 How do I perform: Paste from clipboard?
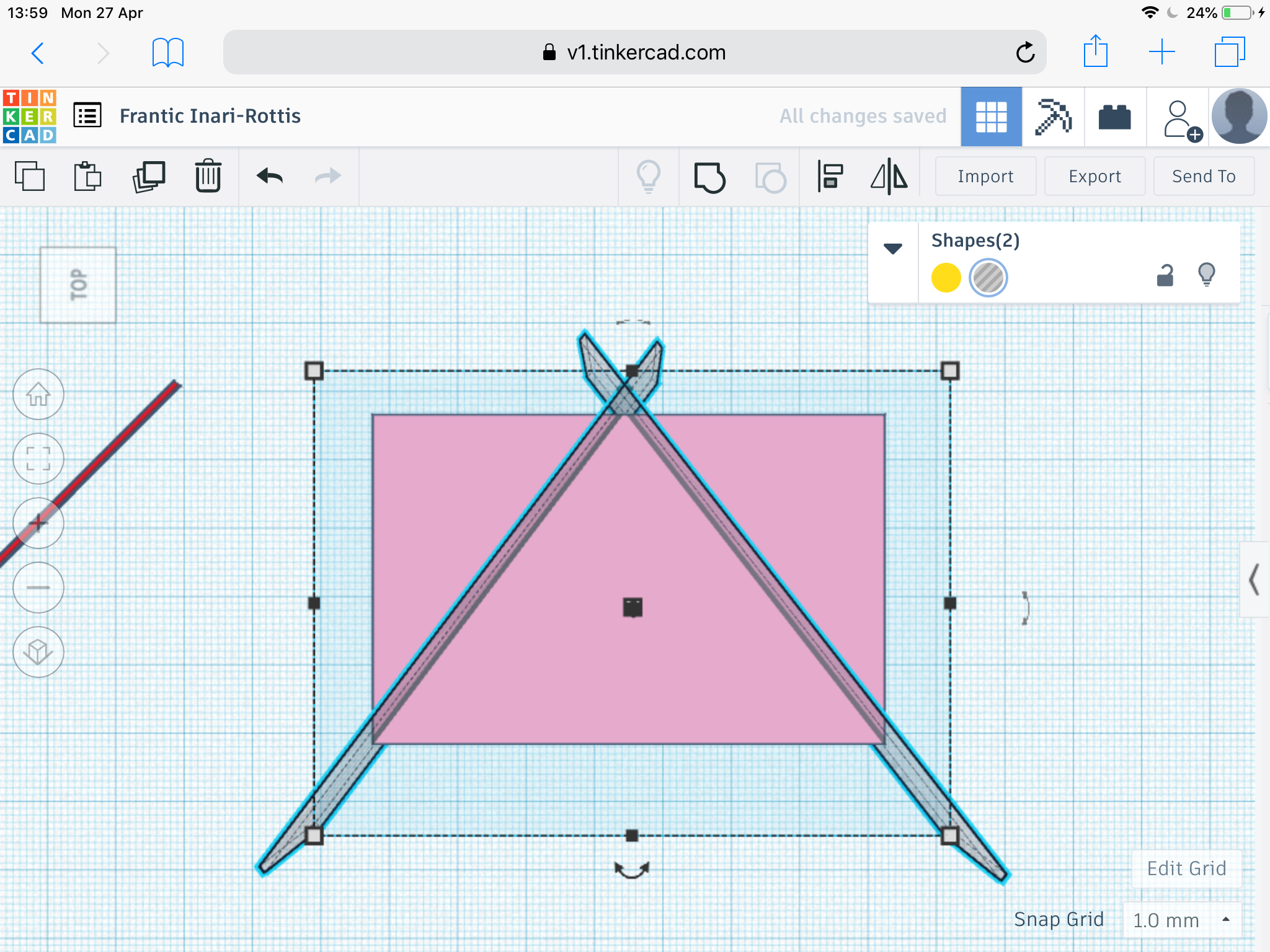[87, 176]
